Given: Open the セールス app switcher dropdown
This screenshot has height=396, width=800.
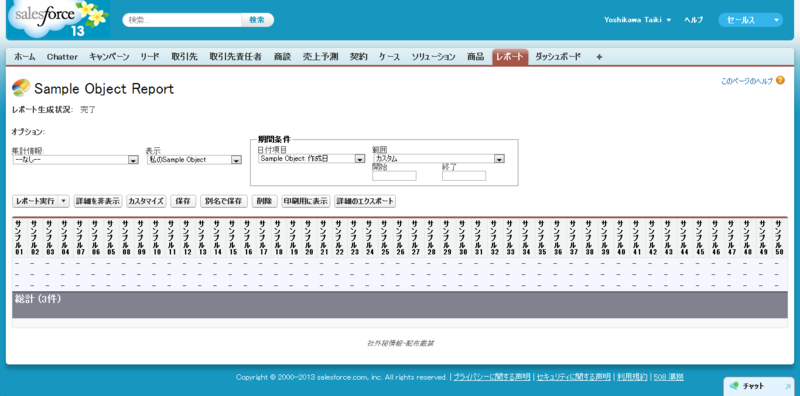Looking at the screenshot, I should pos(751,20).
